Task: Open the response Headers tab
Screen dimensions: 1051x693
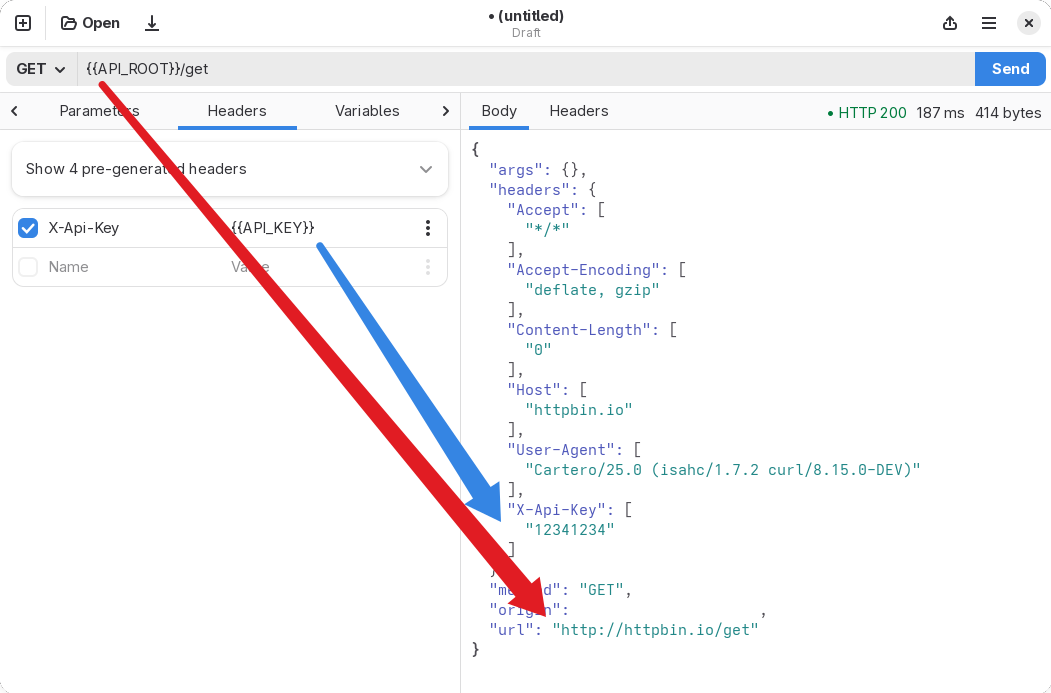Action: tap(578, 111)
